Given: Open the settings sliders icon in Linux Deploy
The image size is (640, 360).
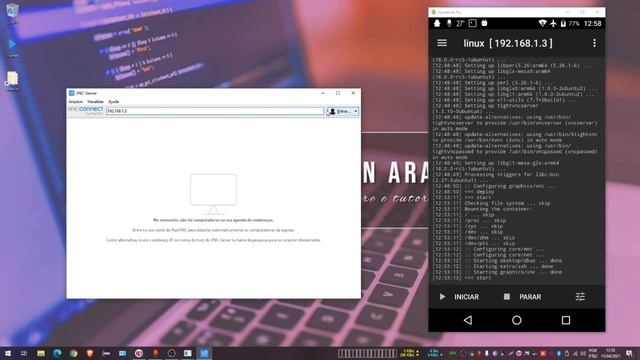Looking at the screenshot, I should pyautogui.click(x=580, y=297).
